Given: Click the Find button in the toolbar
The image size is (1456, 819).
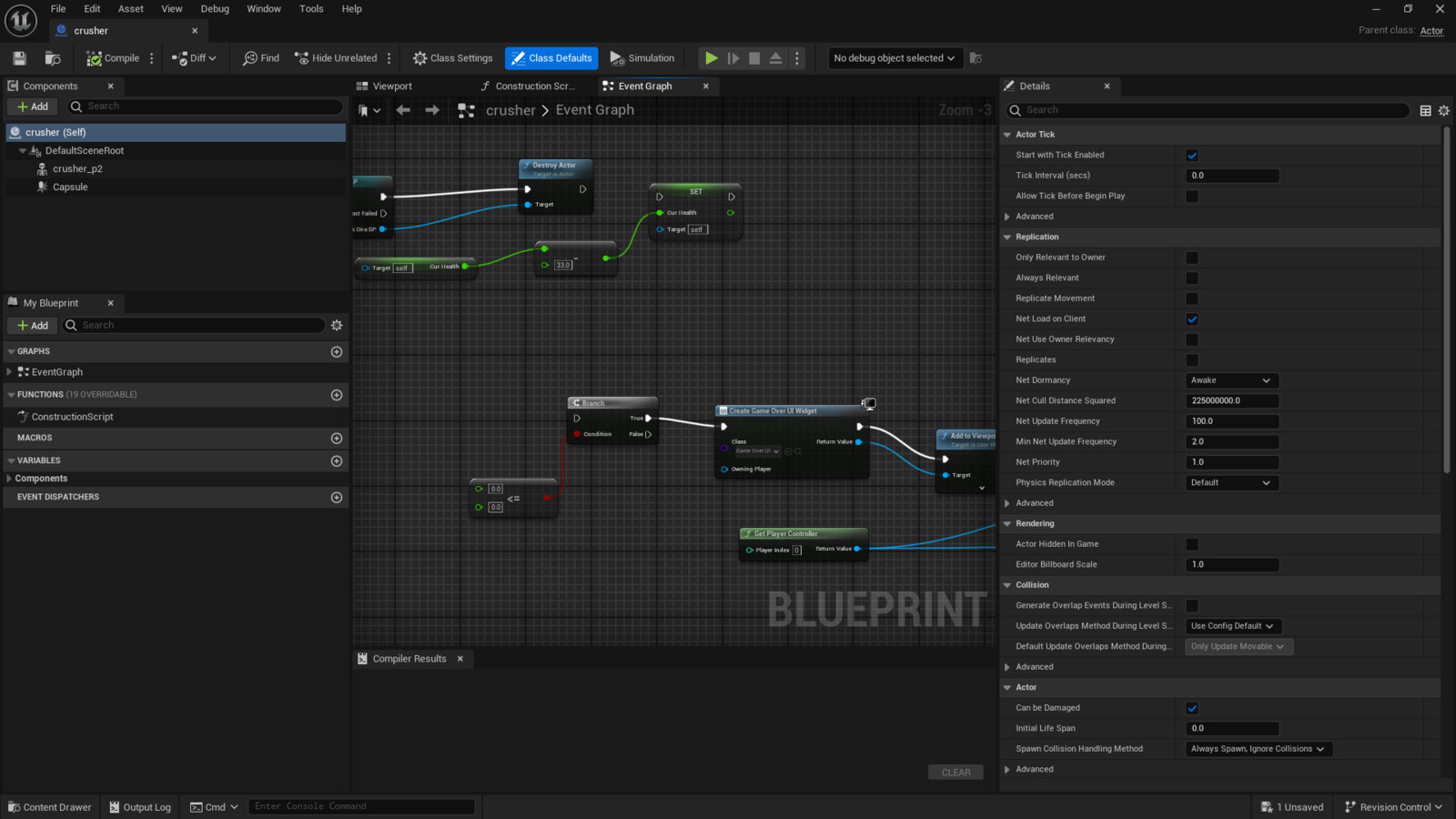Looking at the screenshot, I should coord(261,58).
